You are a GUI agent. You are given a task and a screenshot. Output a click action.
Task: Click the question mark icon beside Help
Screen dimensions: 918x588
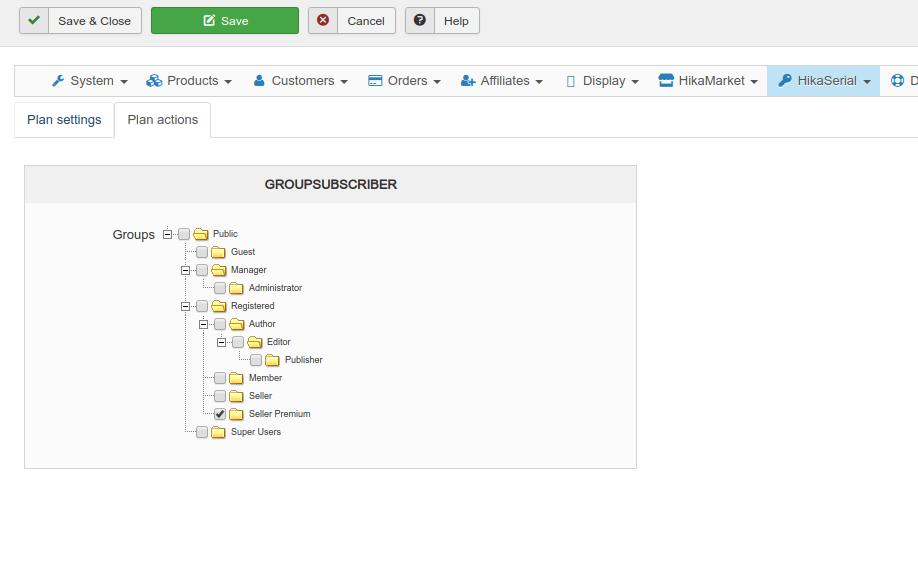420,20
